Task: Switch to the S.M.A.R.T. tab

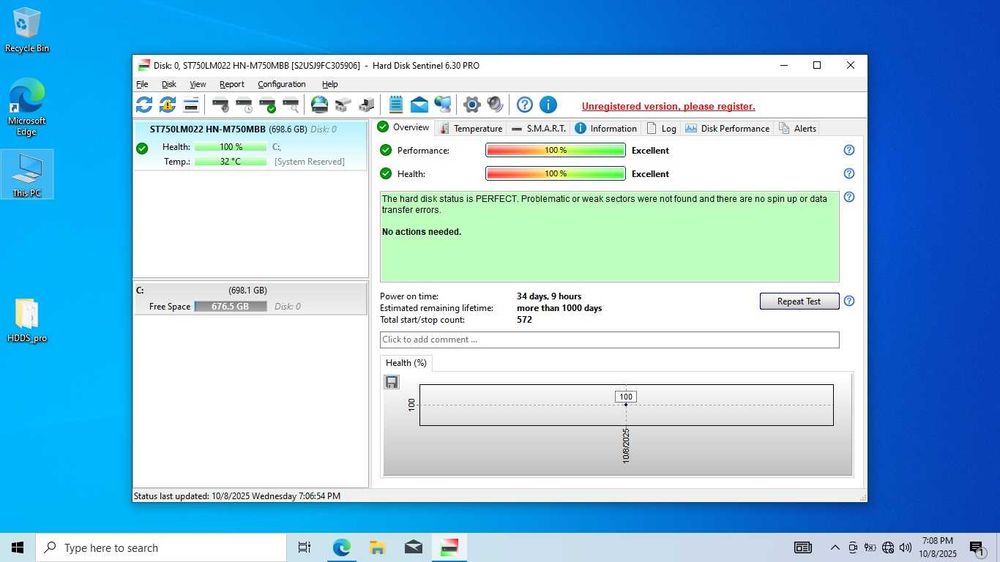Action: point(539,128)
